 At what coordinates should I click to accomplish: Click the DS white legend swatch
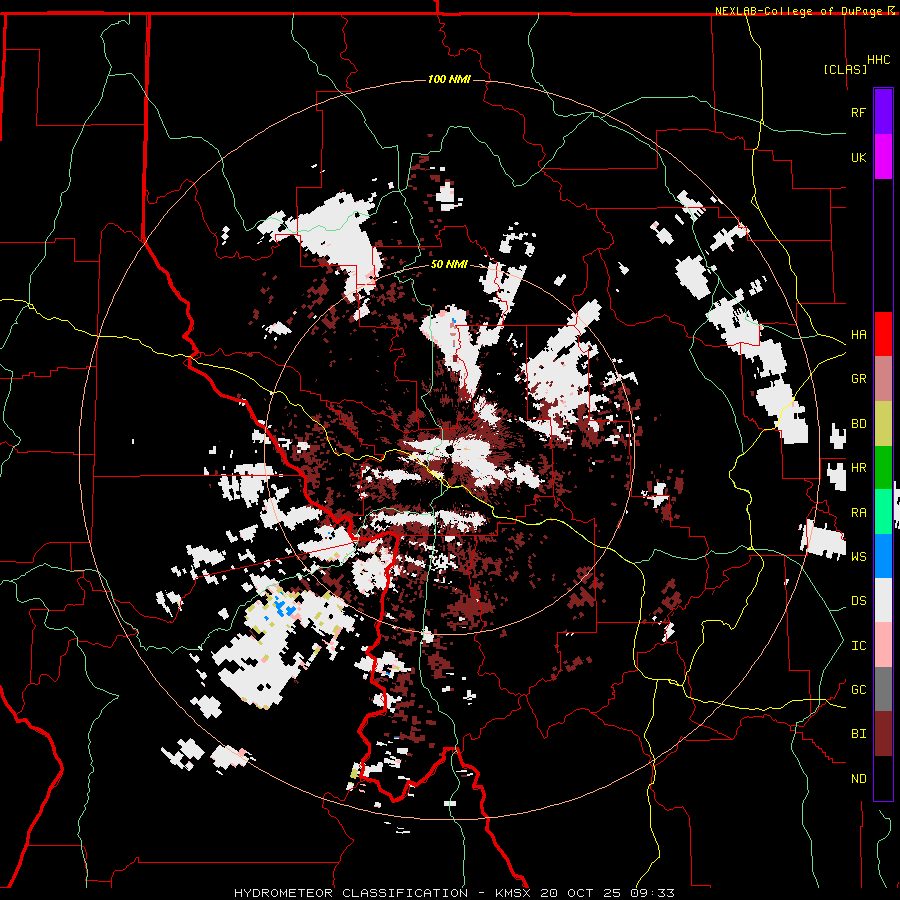pos(883,600)
